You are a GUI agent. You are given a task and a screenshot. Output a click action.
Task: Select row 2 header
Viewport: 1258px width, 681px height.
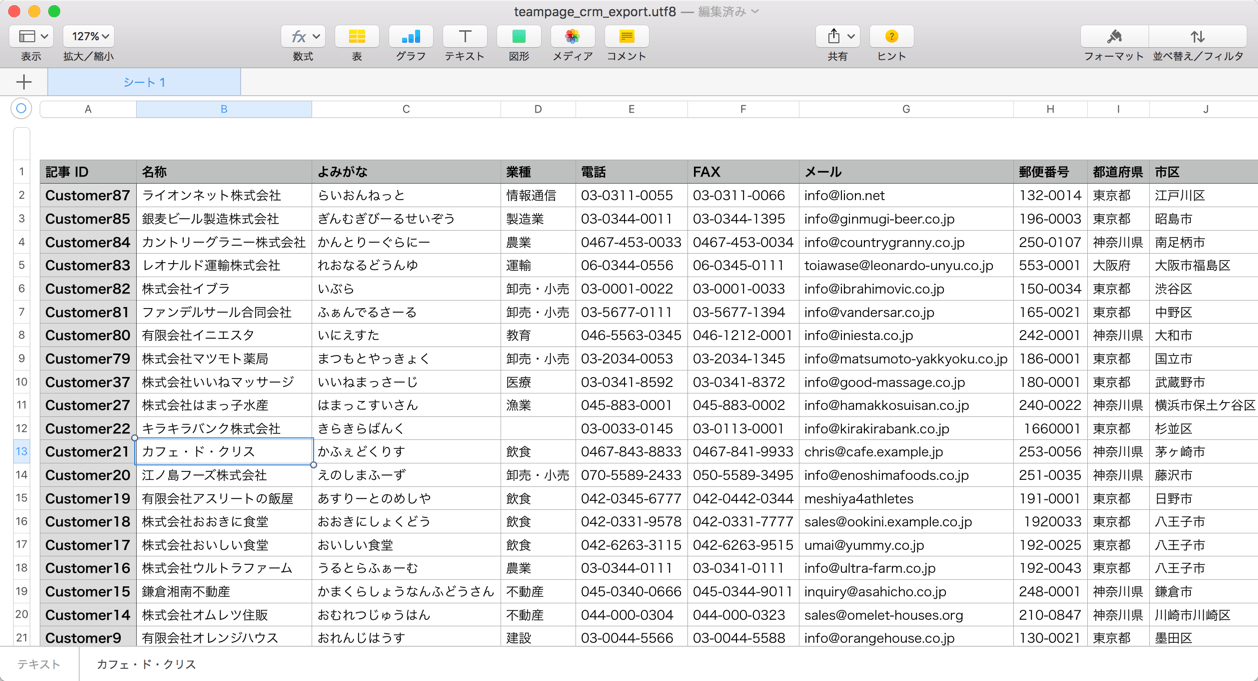[x=21, y=195]
